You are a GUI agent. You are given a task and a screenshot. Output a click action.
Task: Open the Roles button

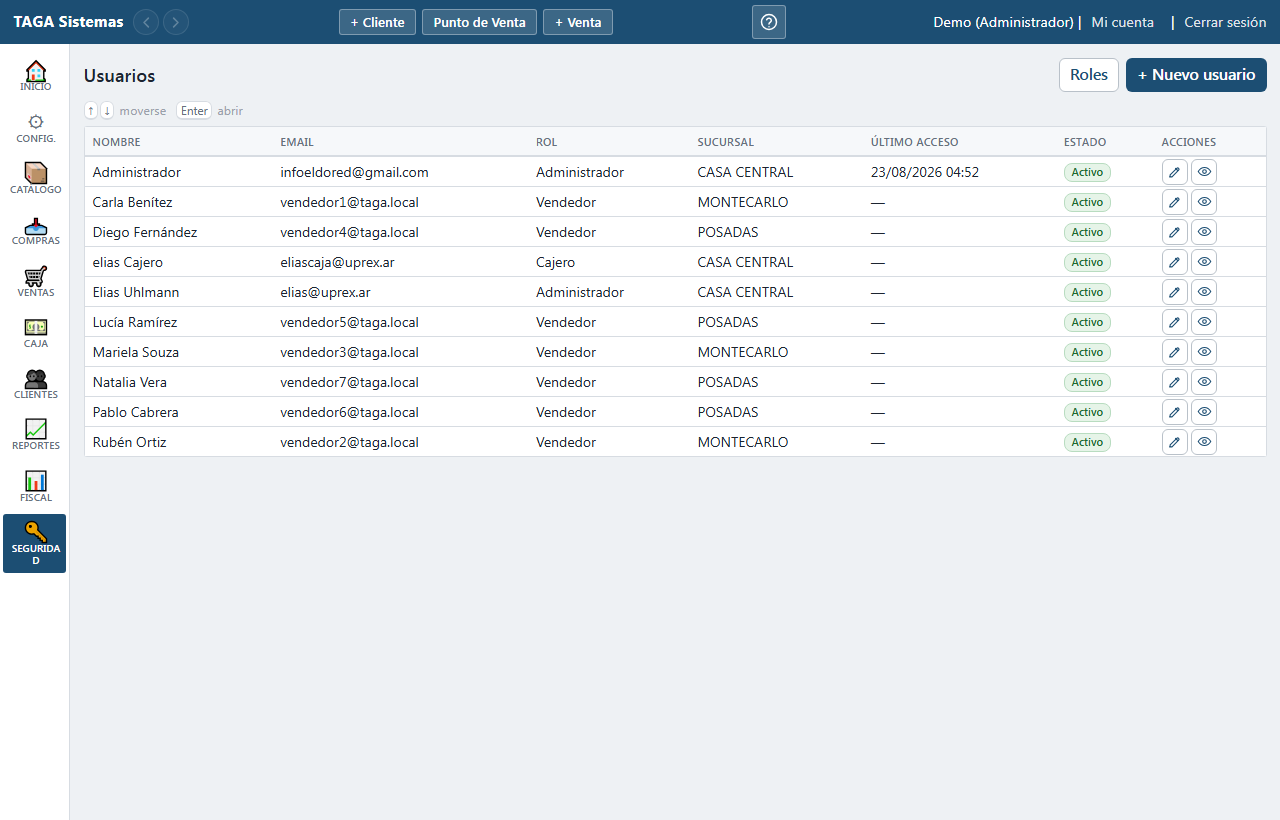[x=1089, y=75]
